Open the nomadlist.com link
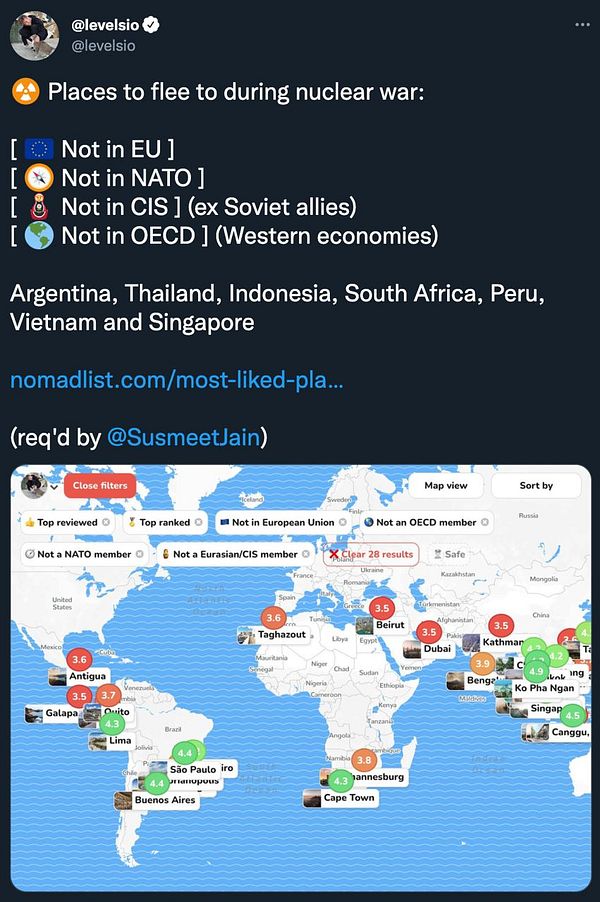This screenshot has width=600, height=902. tap(177, 380)
